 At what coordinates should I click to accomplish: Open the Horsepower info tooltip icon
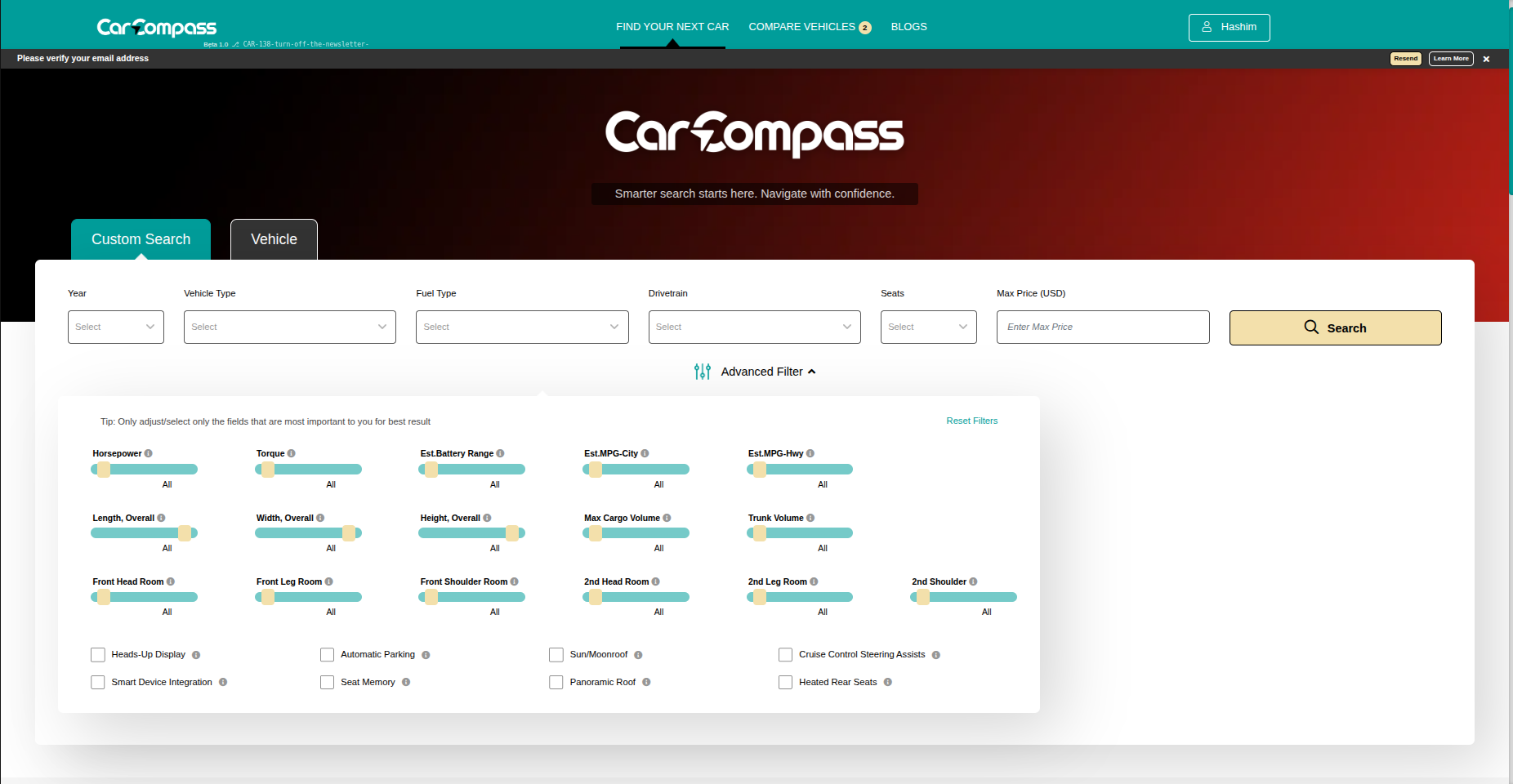pos(150,453)
